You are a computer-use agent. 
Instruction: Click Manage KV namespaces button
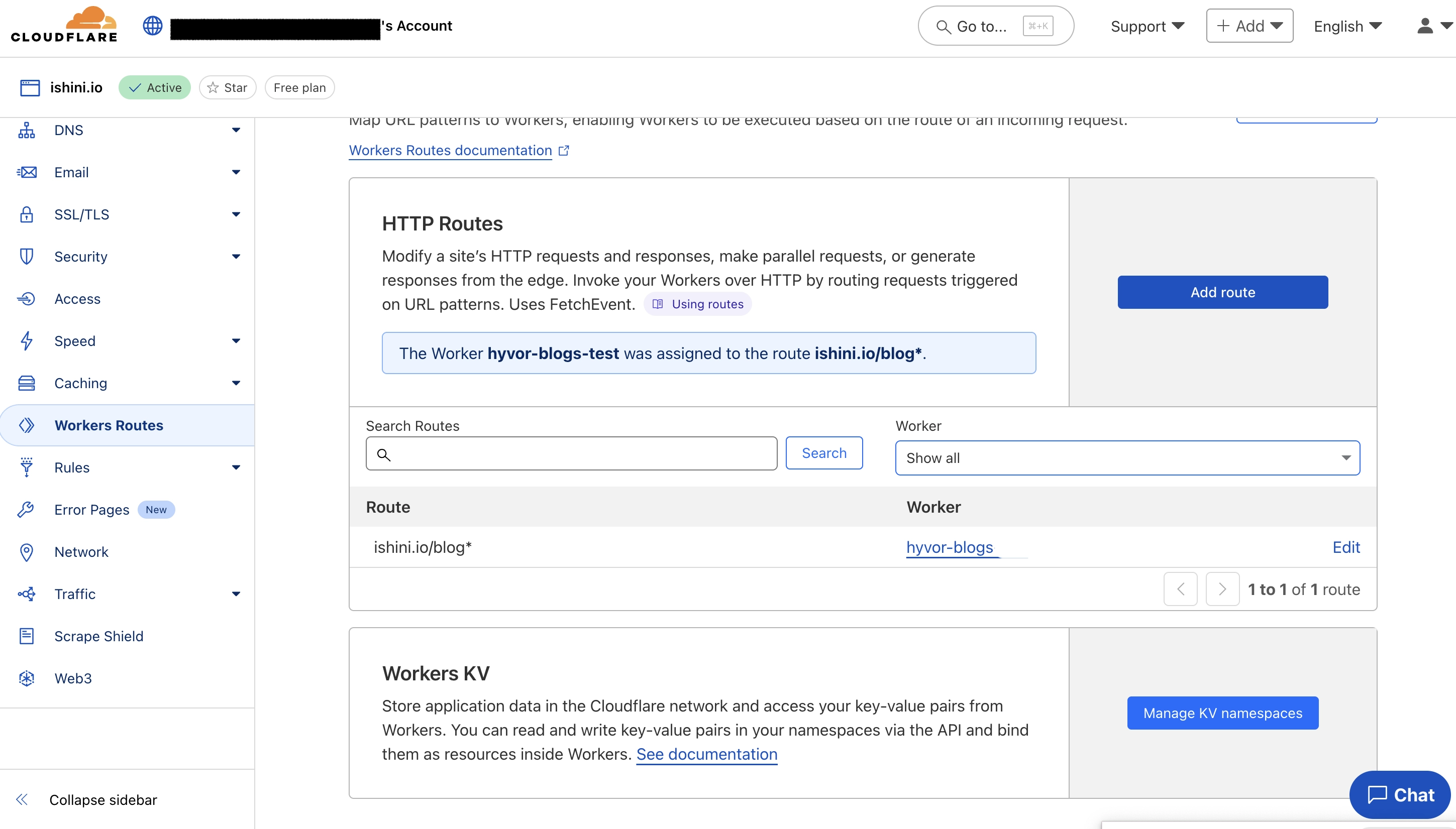pos(1222,713)
